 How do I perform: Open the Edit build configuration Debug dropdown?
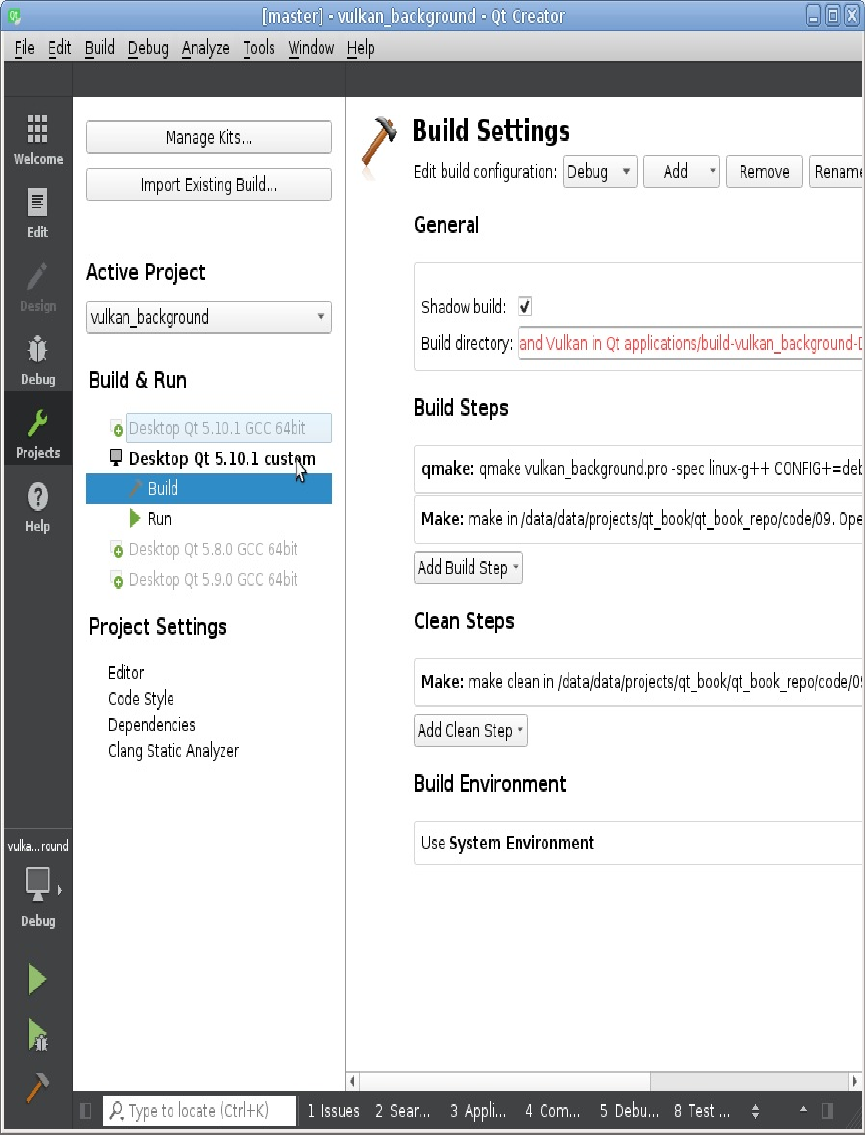[600, 172]
